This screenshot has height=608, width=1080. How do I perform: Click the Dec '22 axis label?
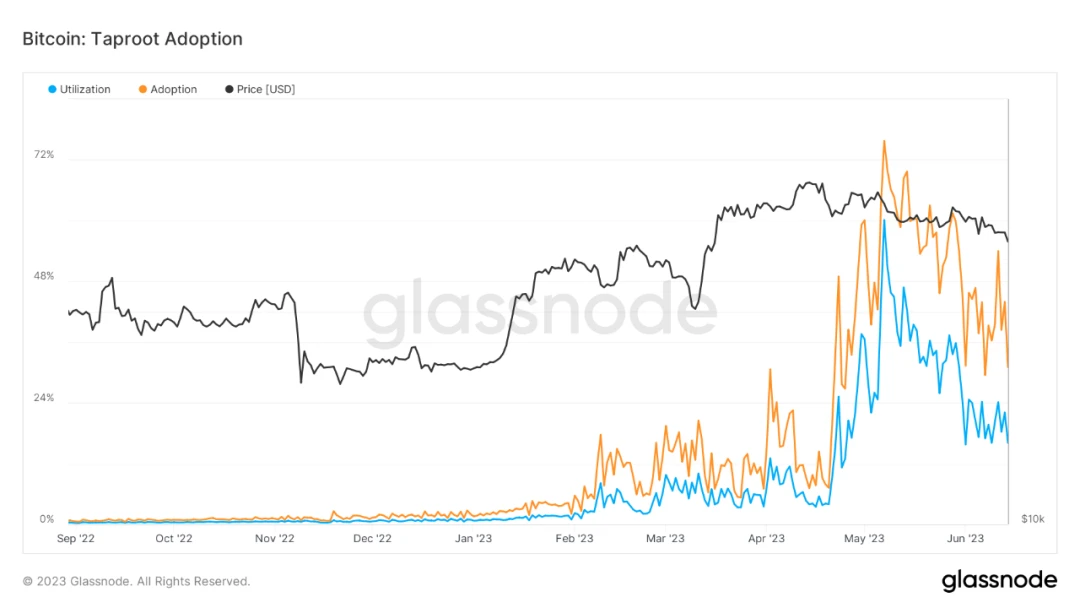372,538
